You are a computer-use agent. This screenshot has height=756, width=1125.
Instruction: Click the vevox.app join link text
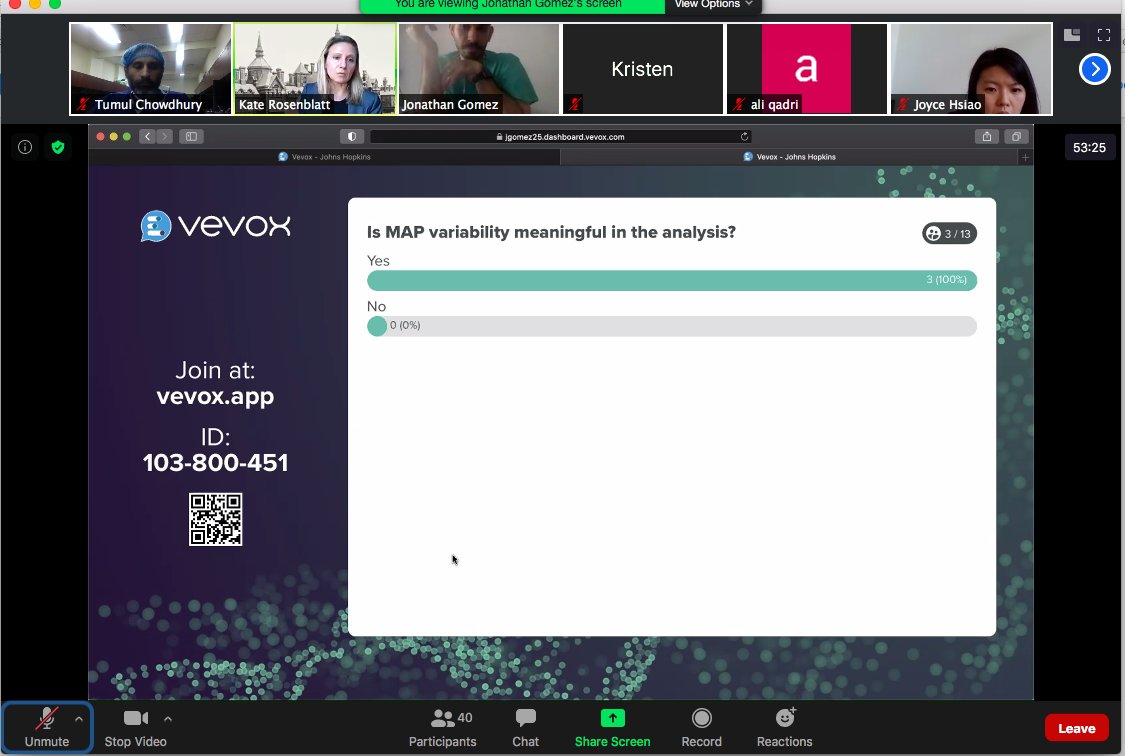[x=215, y=396]
